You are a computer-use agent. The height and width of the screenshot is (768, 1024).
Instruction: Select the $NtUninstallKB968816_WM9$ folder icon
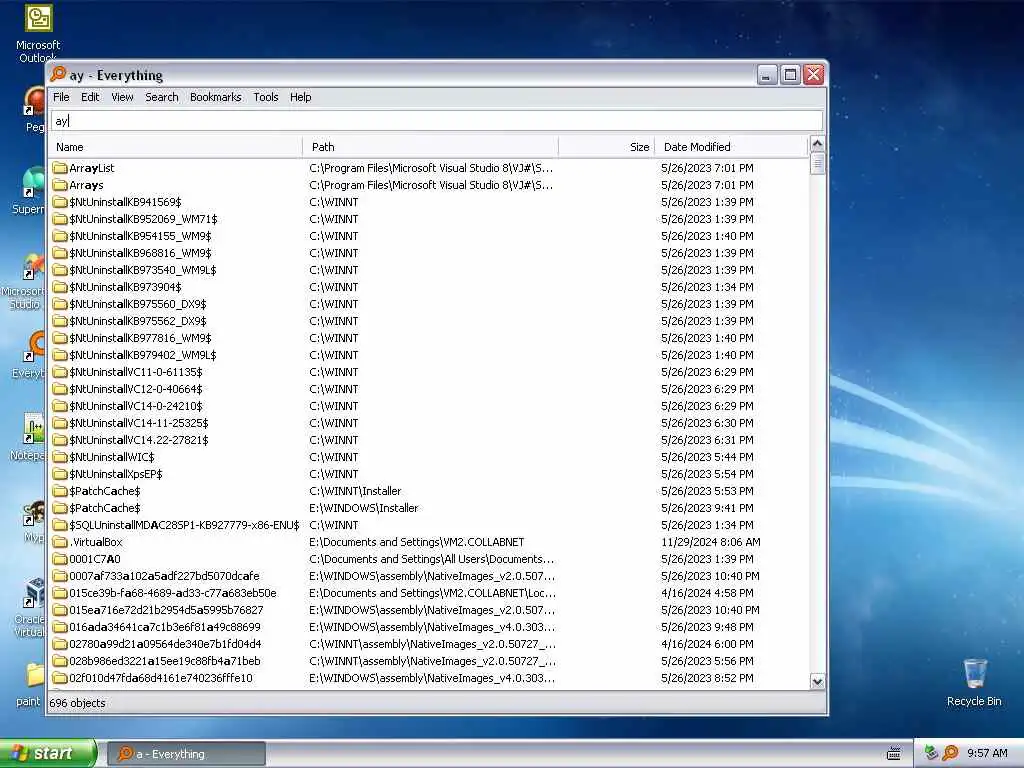pyautogui.click(x=60, y=253)
